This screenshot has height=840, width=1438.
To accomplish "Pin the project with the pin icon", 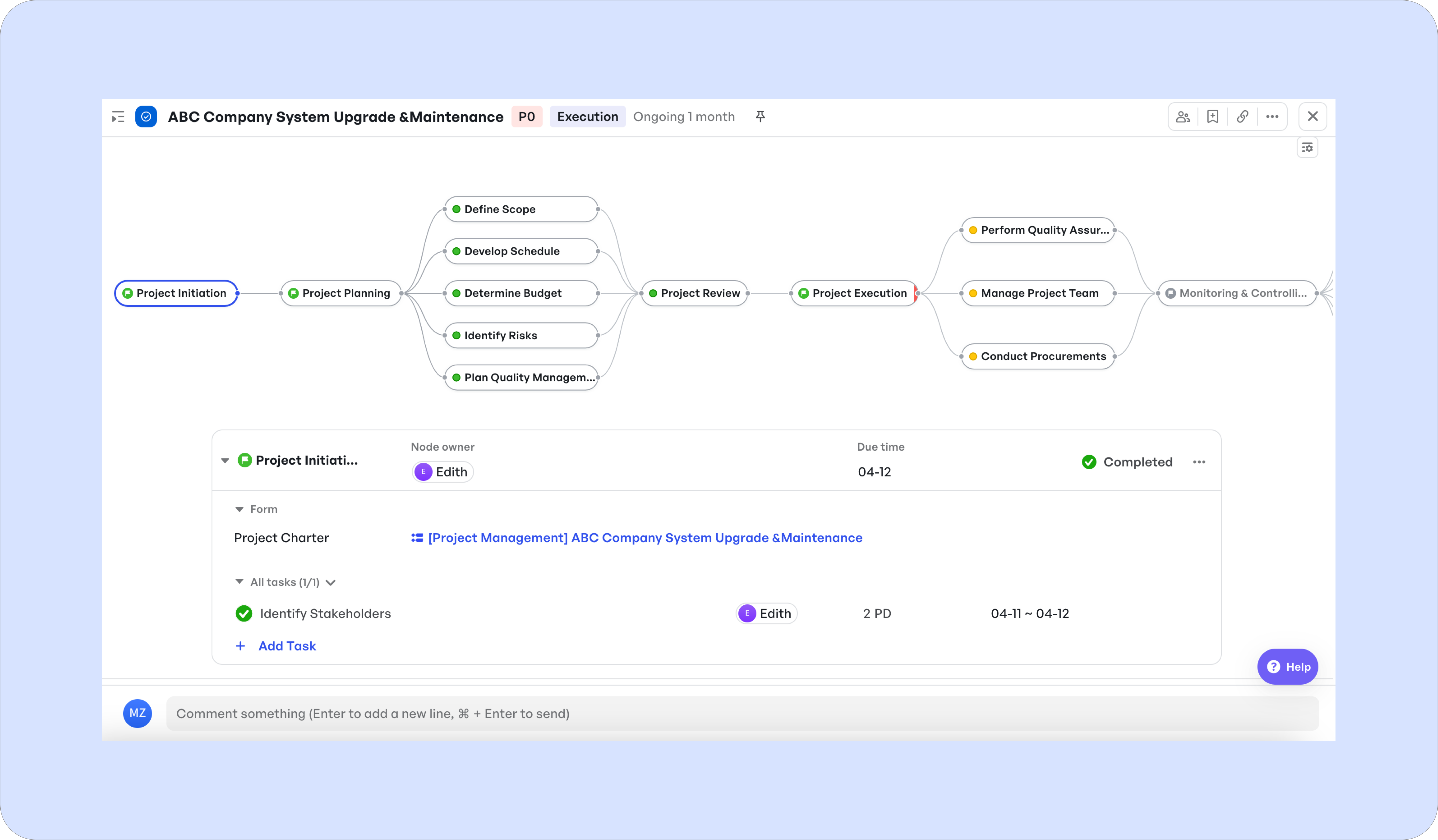I will [x=760, y=116].
